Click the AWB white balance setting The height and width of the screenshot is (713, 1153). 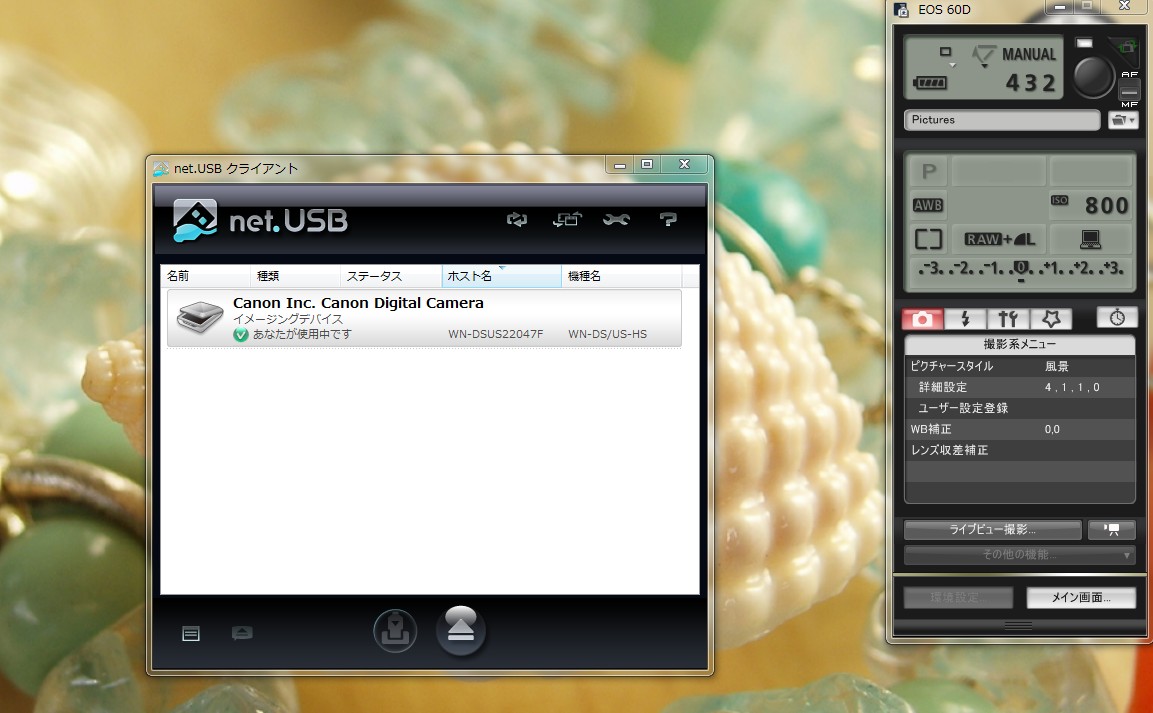(928, 205)
